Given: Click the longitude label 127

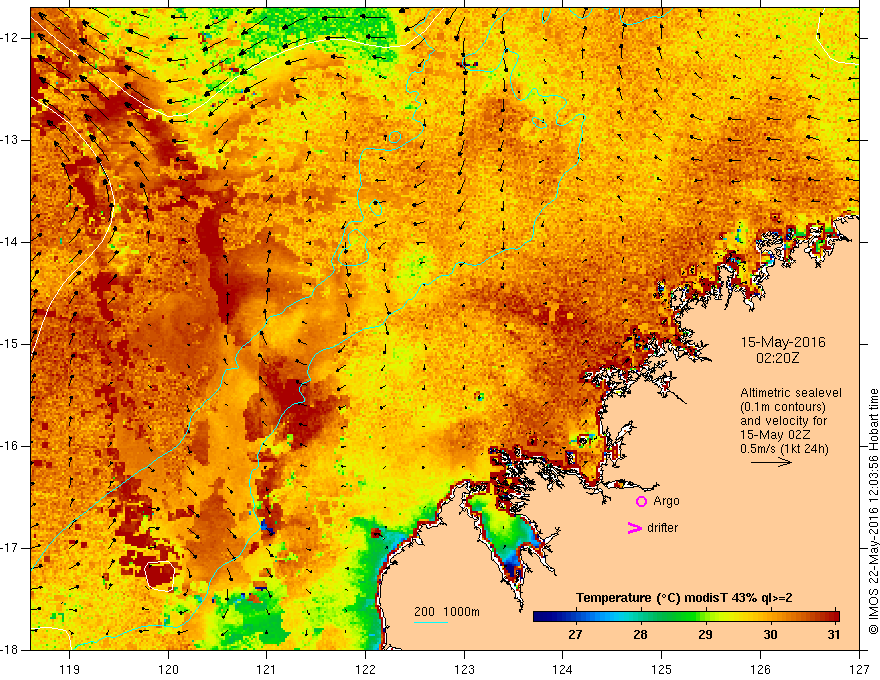Looking at the screenshot, I should point(859,669).
